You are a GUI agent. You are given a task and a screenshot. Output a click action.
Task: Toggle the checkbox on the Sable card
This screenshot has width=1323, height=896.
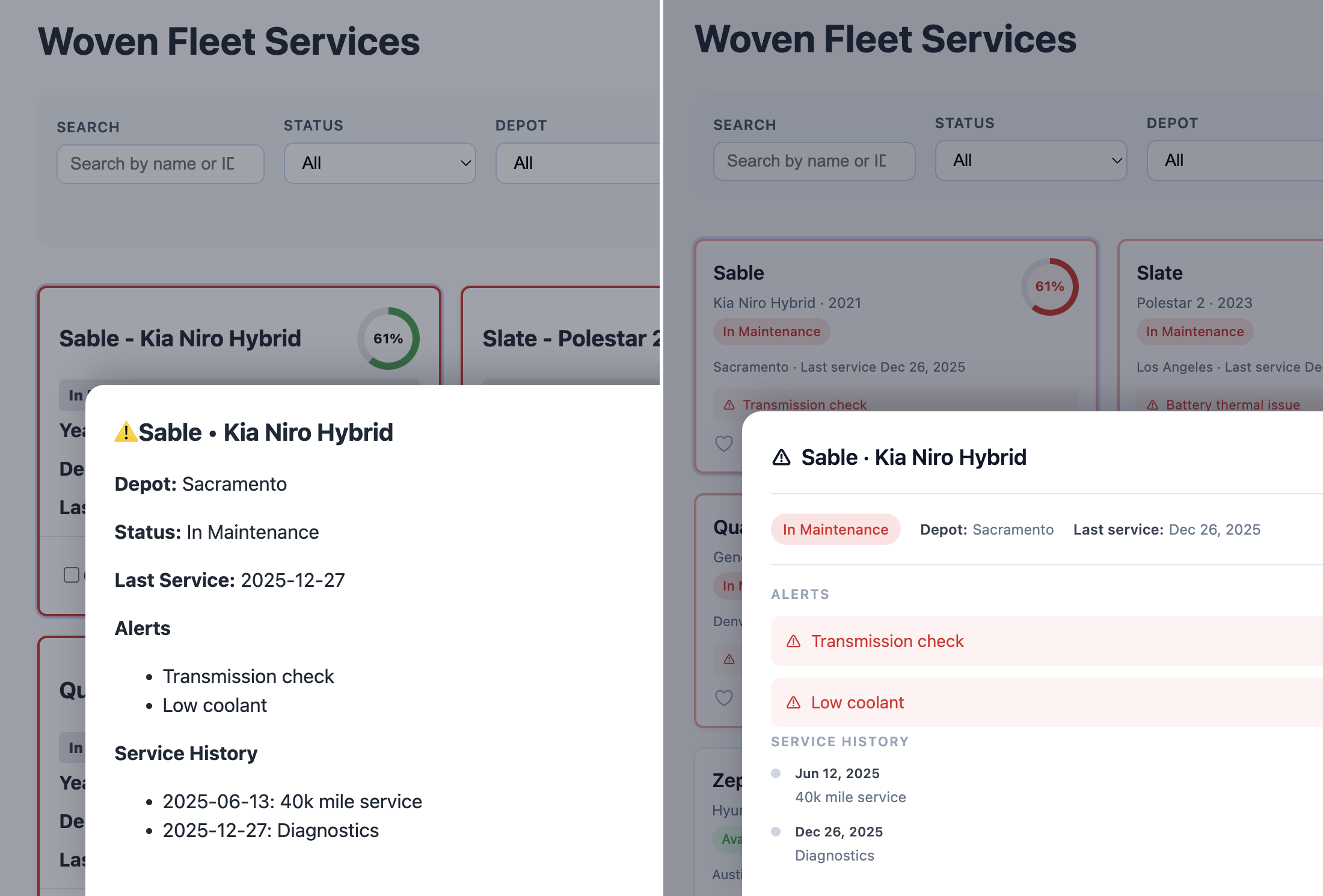(70, 575)
